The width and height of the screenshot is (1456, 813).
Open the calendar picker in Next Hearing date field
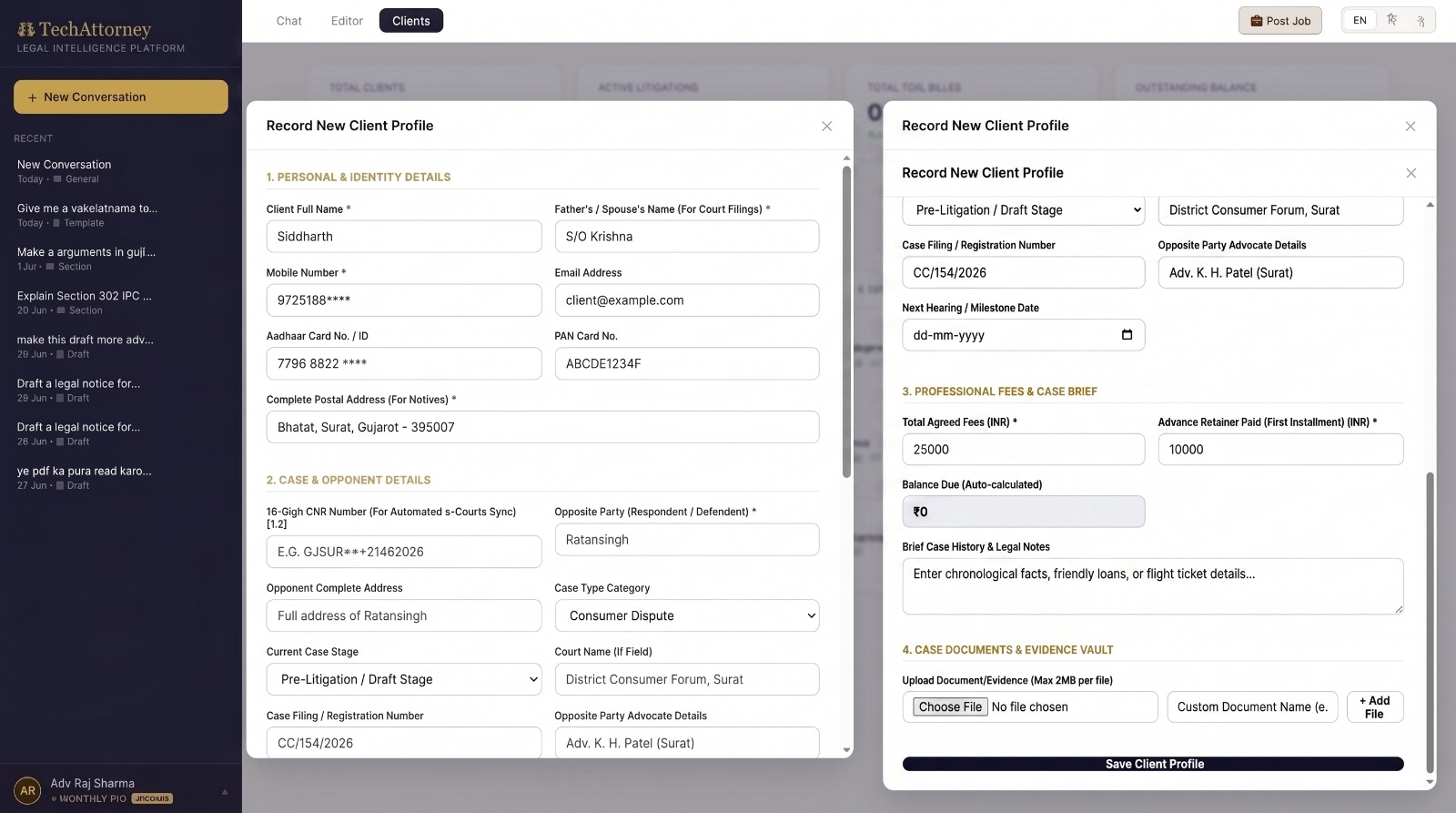tap(1127, 335)
